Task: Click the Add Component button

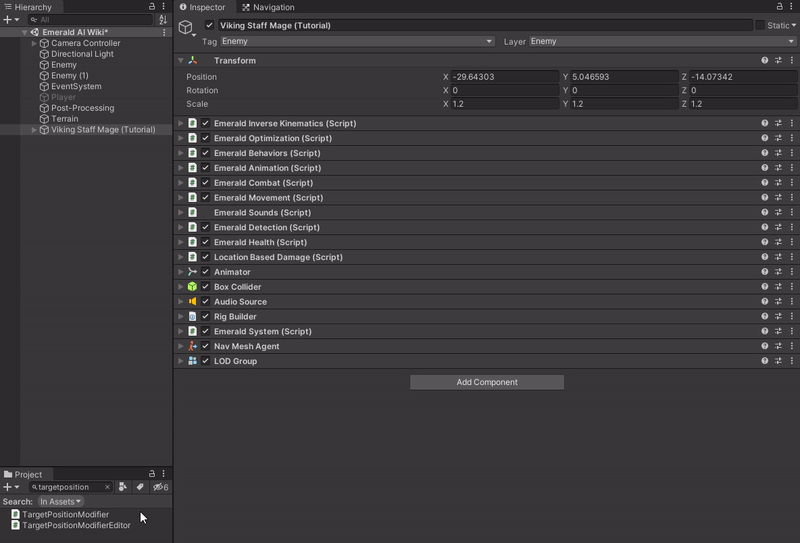Action: (487, 382)
